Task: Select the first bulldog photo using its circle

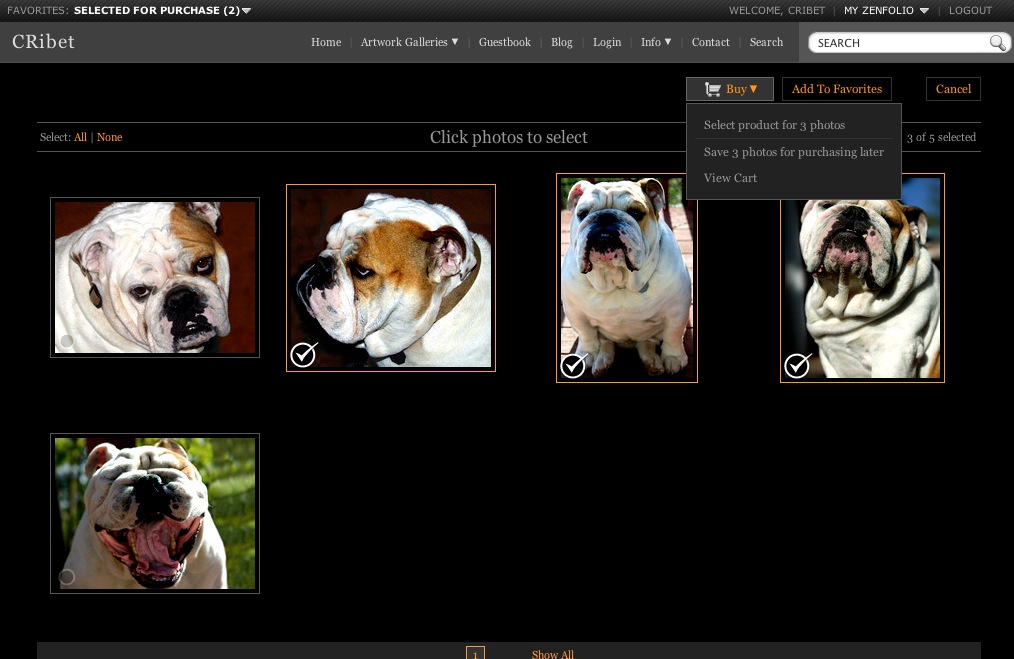Action: tap(67, 341)
